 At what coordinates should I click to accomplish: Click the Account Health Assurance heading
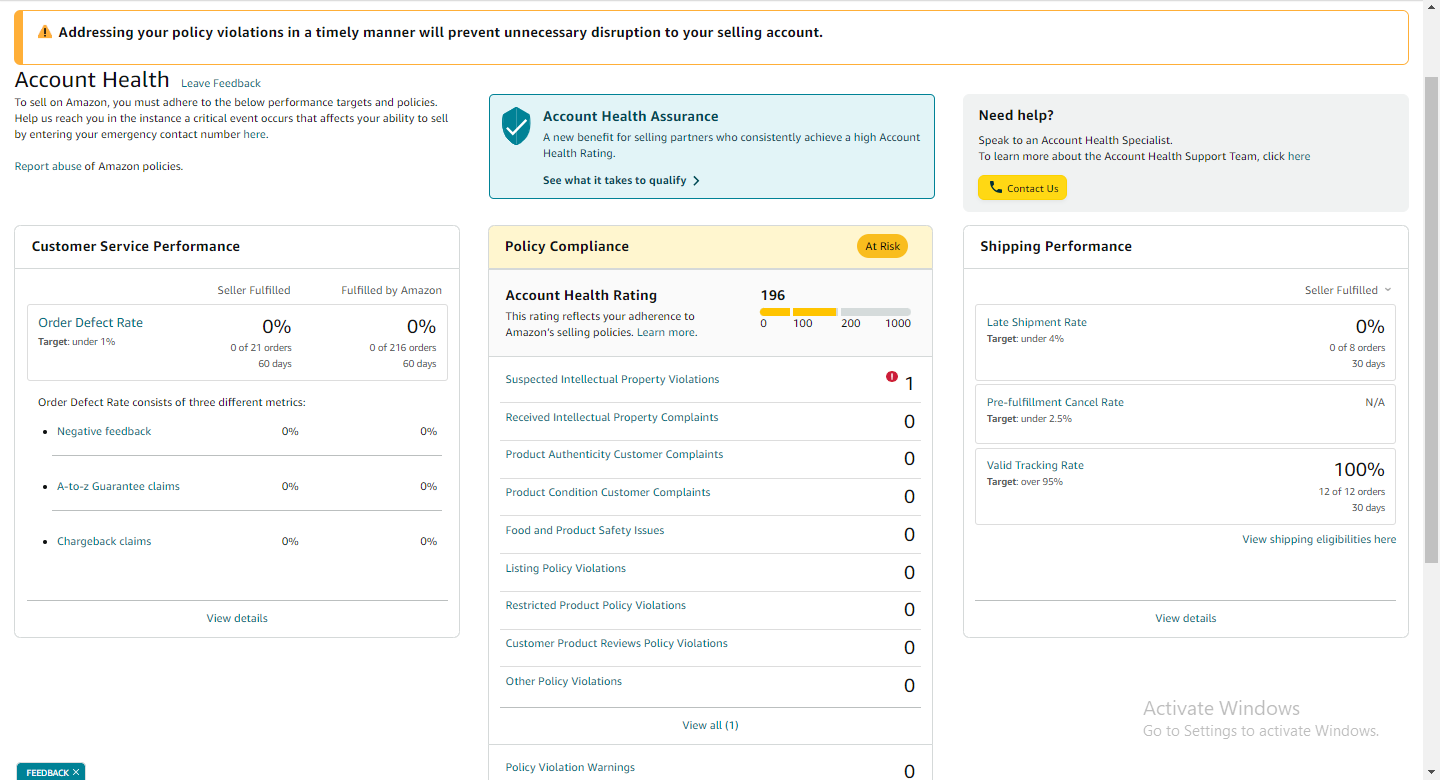[x=631, y=116]
